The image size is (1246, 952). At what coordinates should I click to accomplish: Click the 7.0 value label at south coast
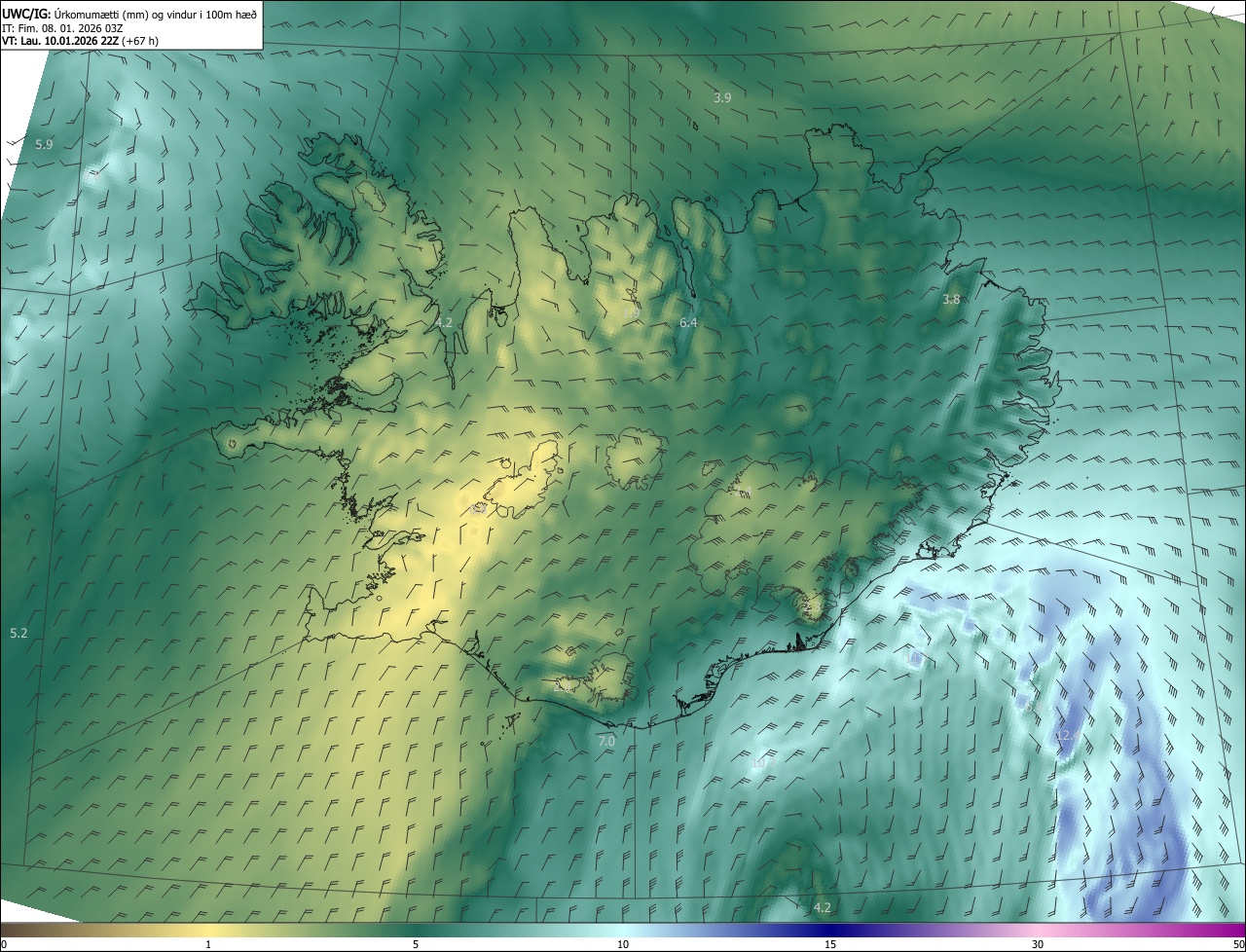[606, 742]
